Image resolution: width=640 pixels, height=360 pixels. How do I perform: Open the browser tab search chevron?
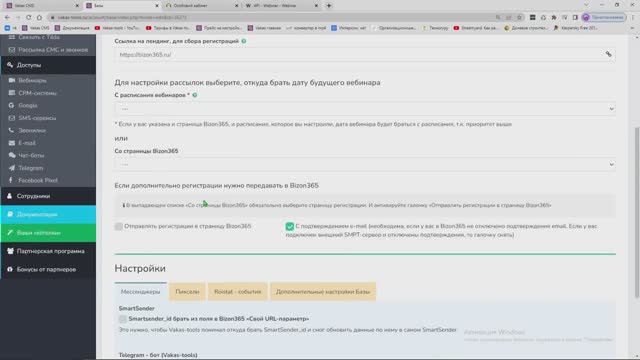coord(586,5)
